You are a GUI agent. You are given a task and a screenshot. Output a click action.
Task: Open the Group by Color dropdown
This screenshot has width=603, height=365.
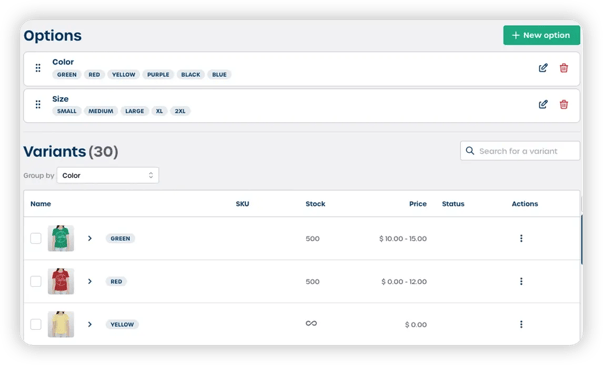click(x=108, y=175)
